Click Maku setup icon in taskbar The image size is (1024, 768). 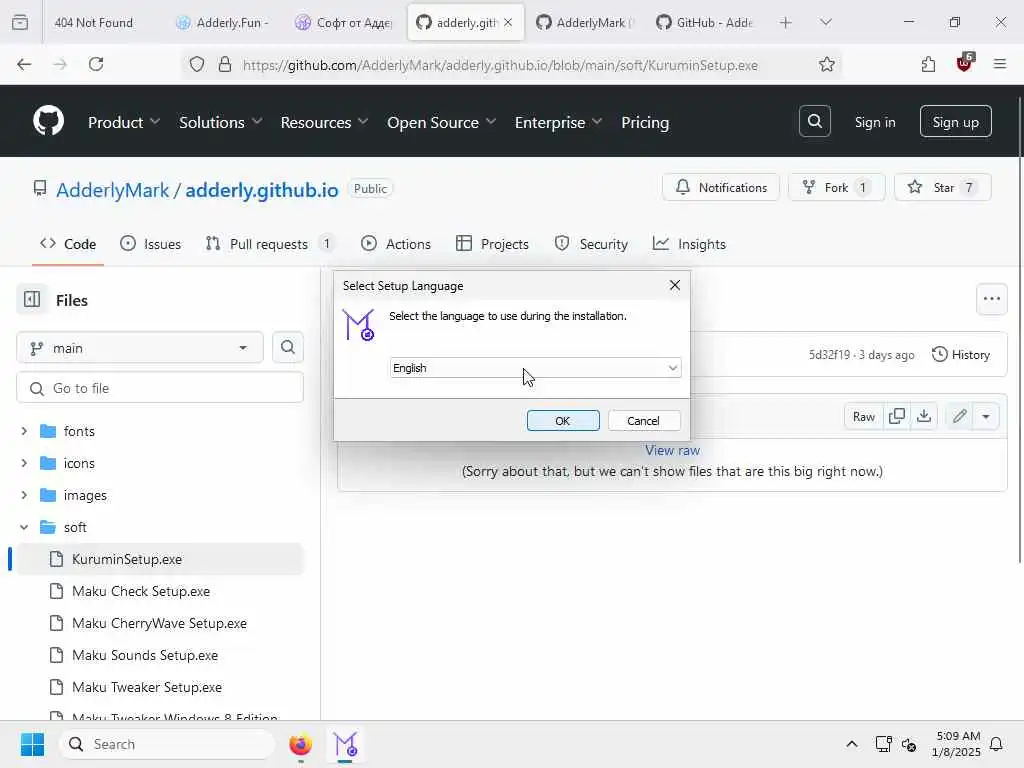pyautogui.click(x=345, y=744)
